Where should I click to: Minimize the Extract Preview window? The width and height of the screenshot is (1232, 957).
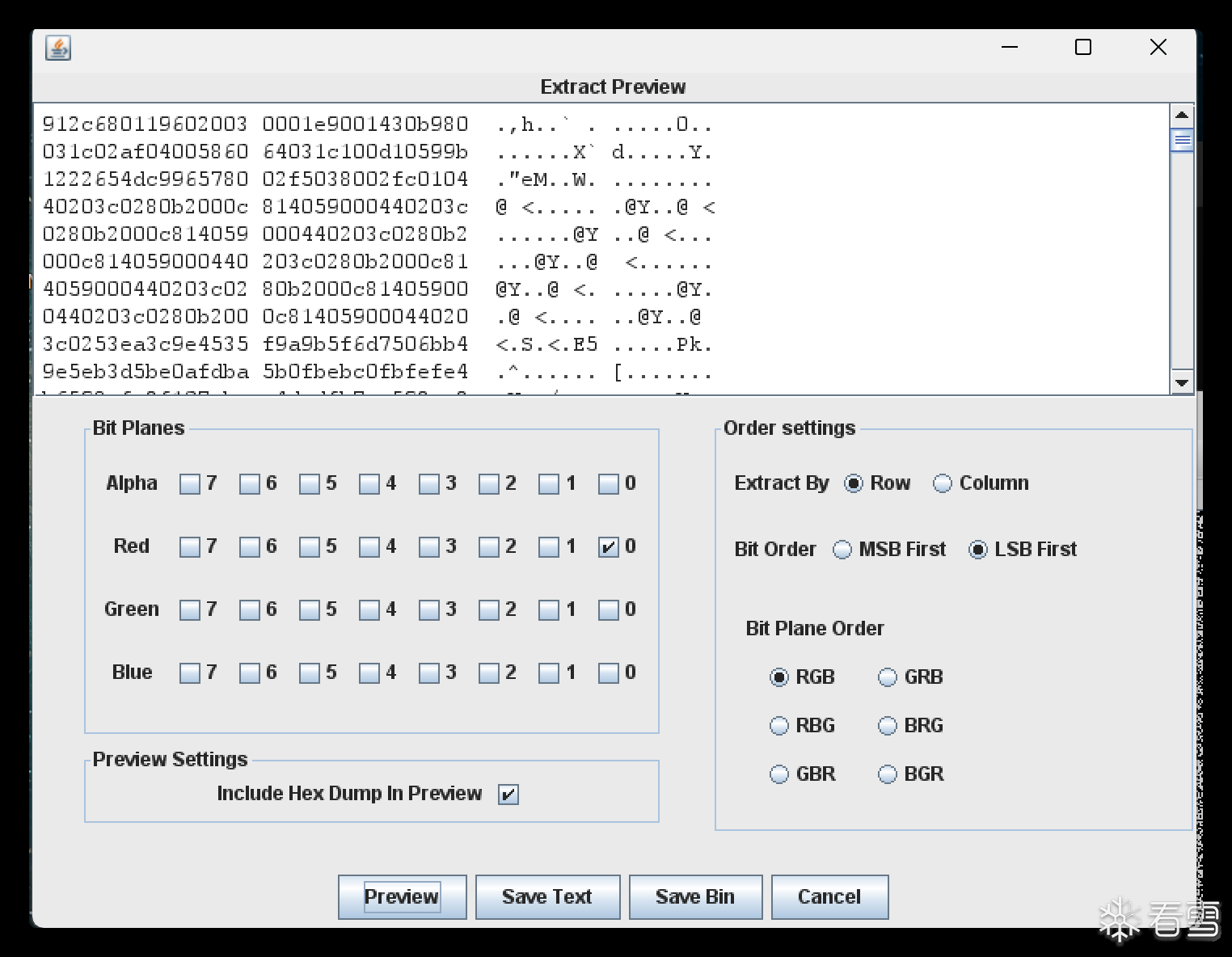point(1010,48)
